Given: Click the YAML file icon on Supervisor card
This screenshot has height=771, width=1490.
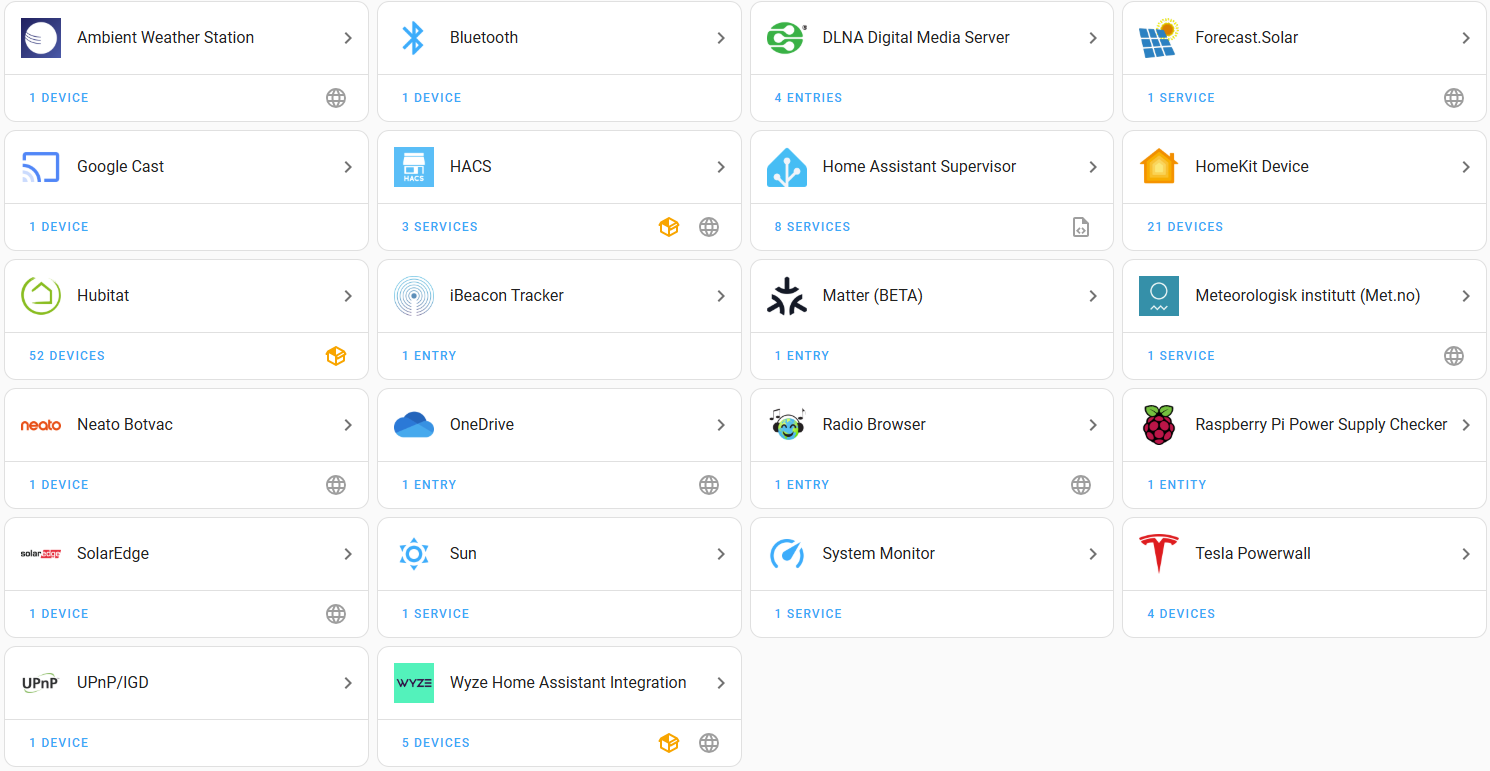Looking at the screenshot, I should click(1081, 227).
